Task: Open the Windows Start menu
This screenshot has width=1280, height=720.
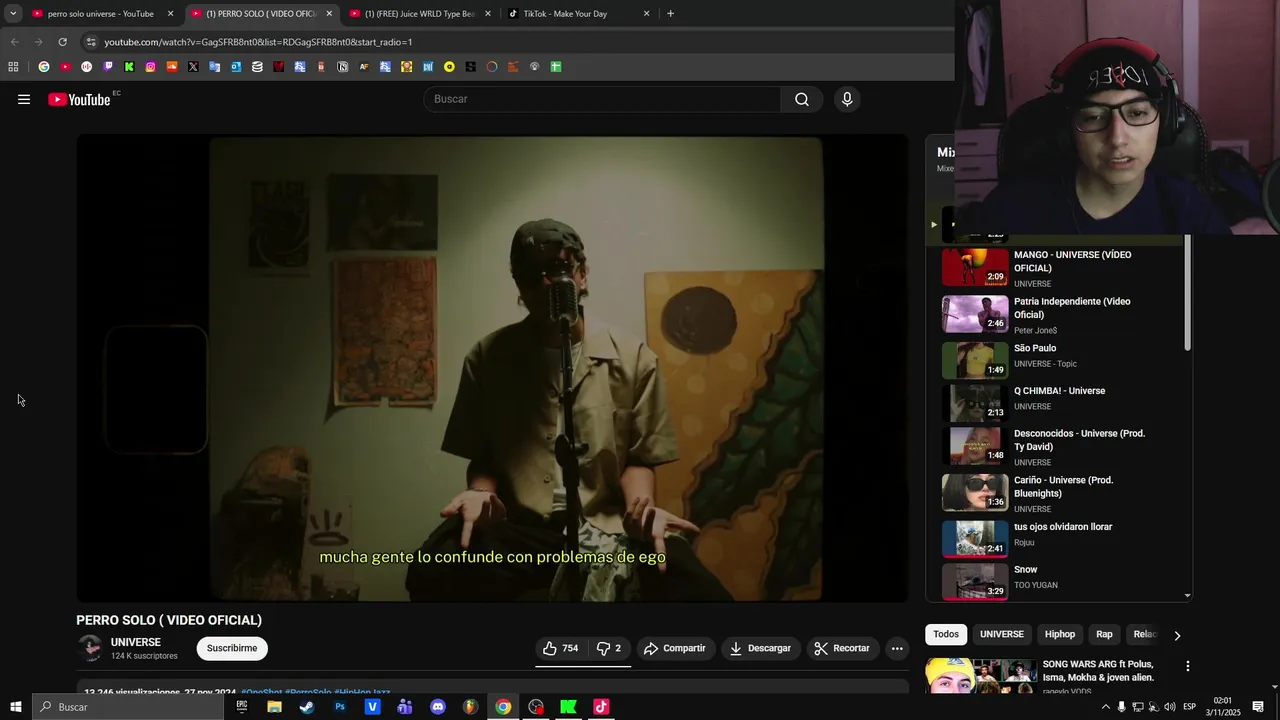Action: [x=15, y=707]
